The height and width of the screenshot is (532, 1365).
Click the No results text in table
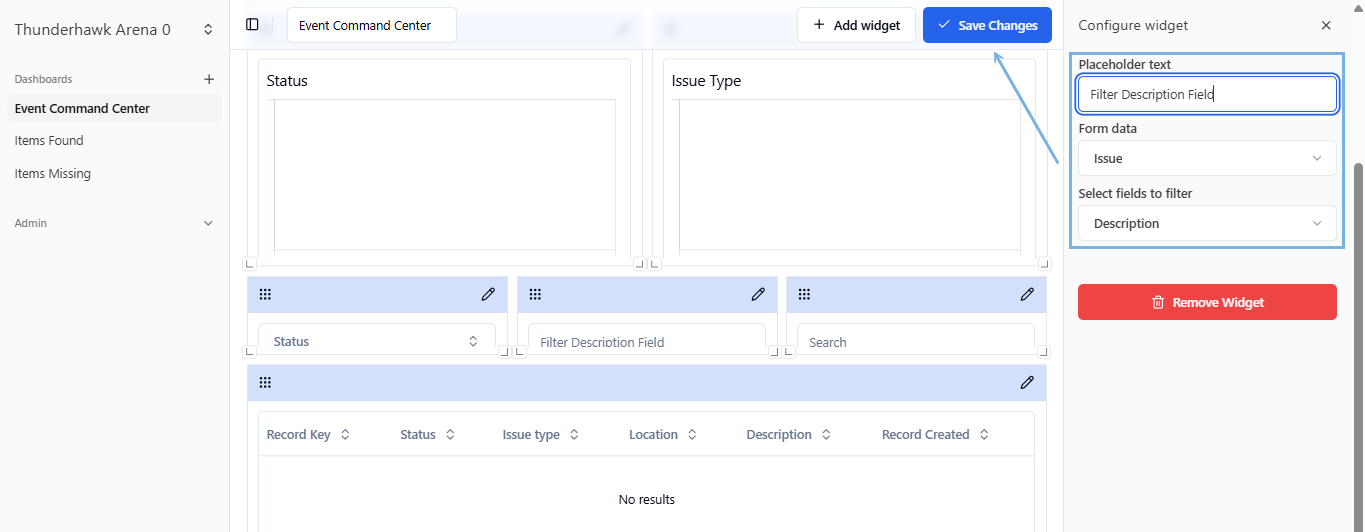click(x=647, y=499)
